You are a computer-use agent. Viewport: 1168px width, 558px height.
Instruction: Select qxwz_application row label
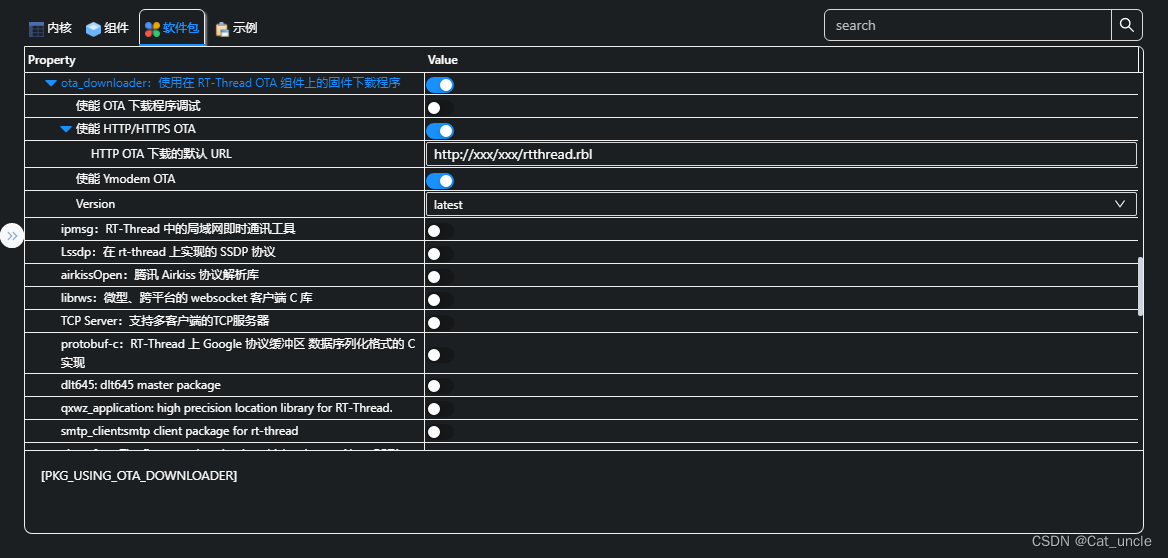click(226, 408)
